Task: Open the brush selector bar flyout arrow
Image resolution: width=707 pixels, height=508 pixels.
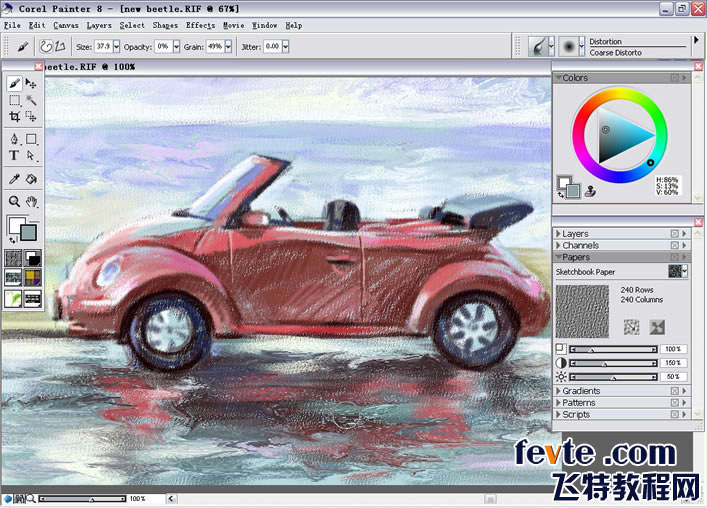Action: 696,40
